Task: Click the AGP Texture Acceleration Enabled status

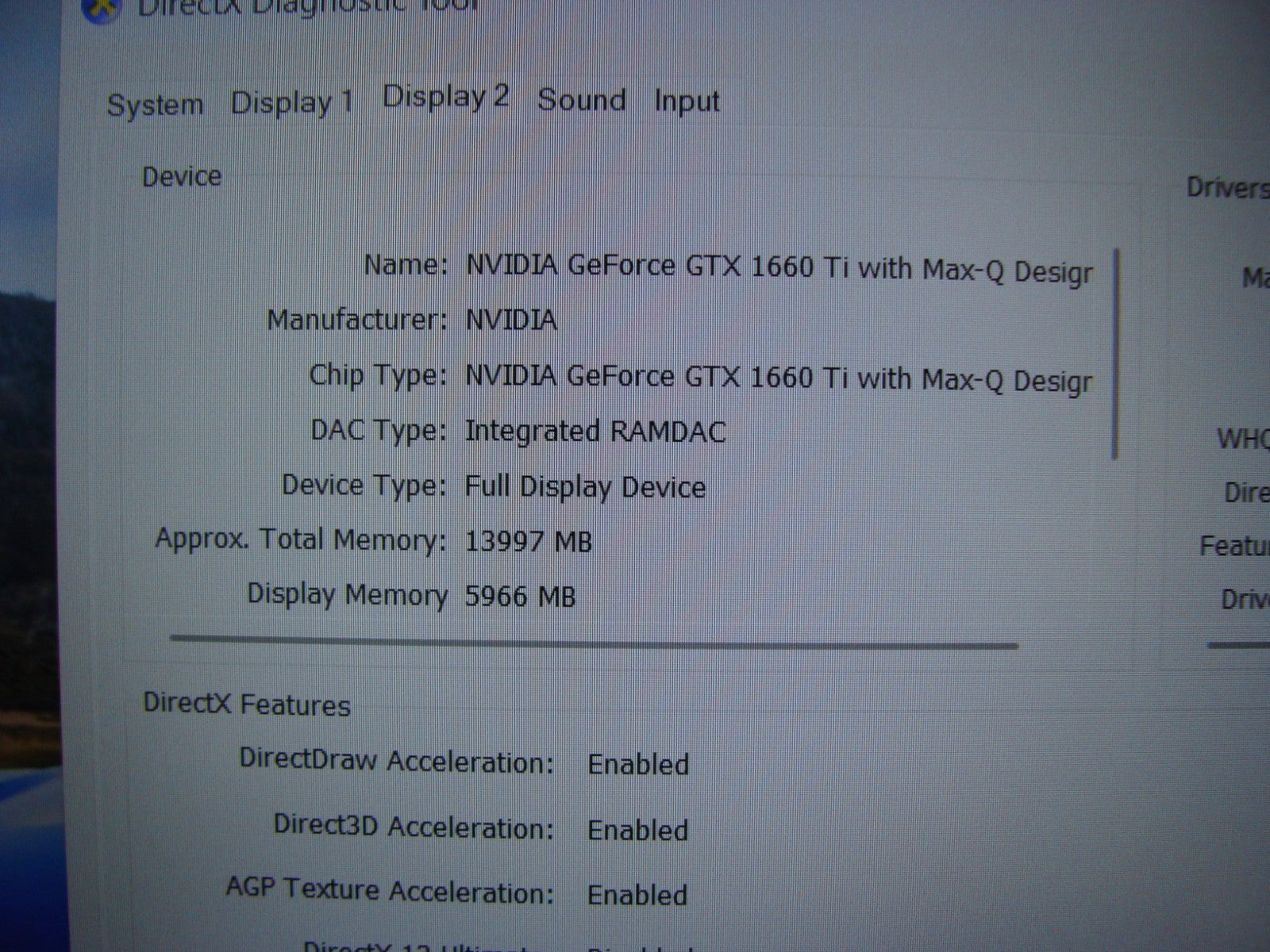Action: 637,896
